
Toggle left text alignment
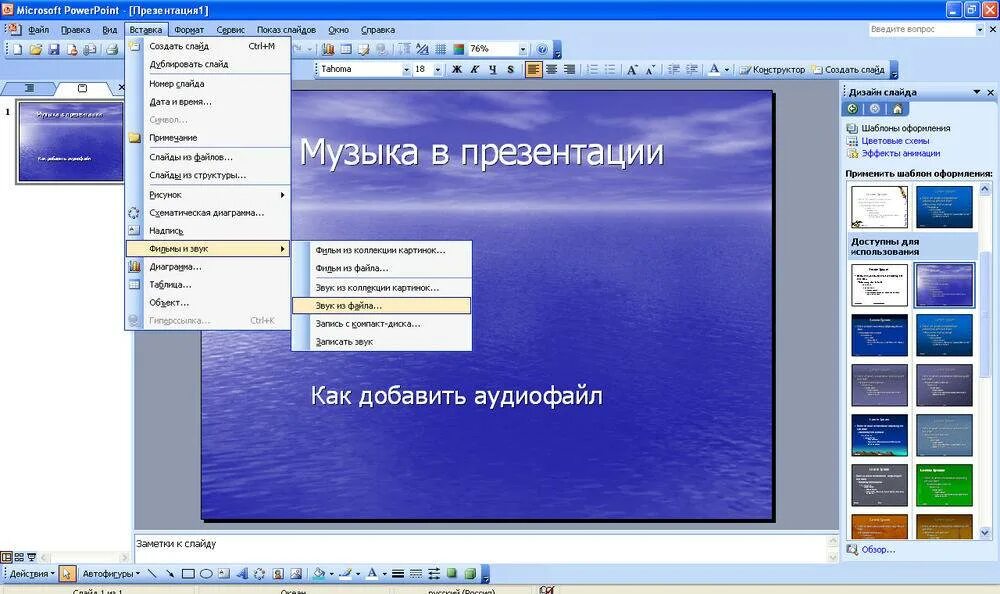tap(534, 69)
